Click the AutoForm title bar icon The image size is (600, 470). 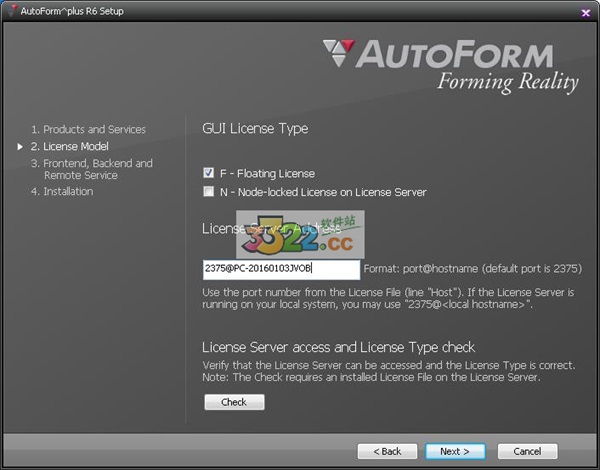(x=13, y=11)
